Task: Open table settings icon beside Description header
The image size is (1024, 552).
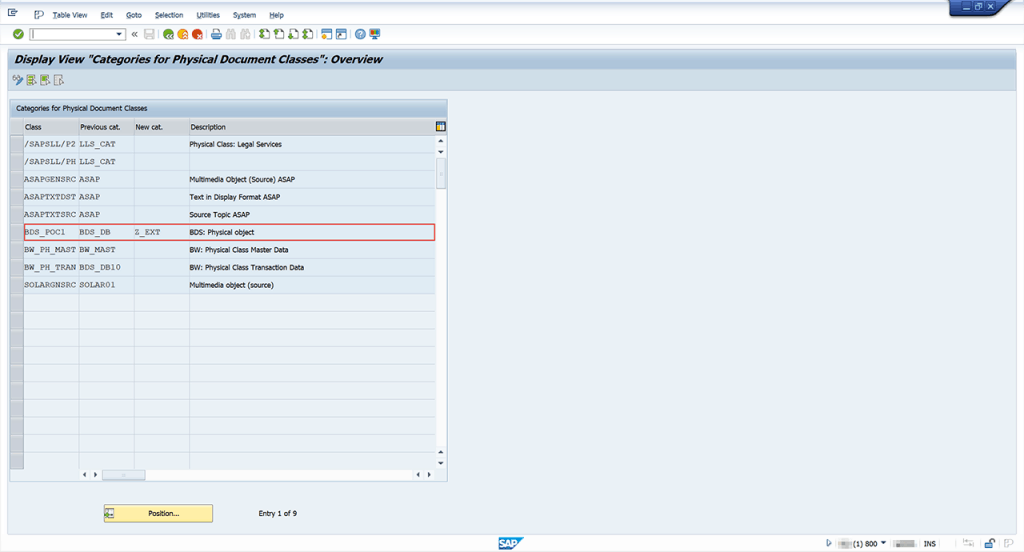Action: pos(440,127)
